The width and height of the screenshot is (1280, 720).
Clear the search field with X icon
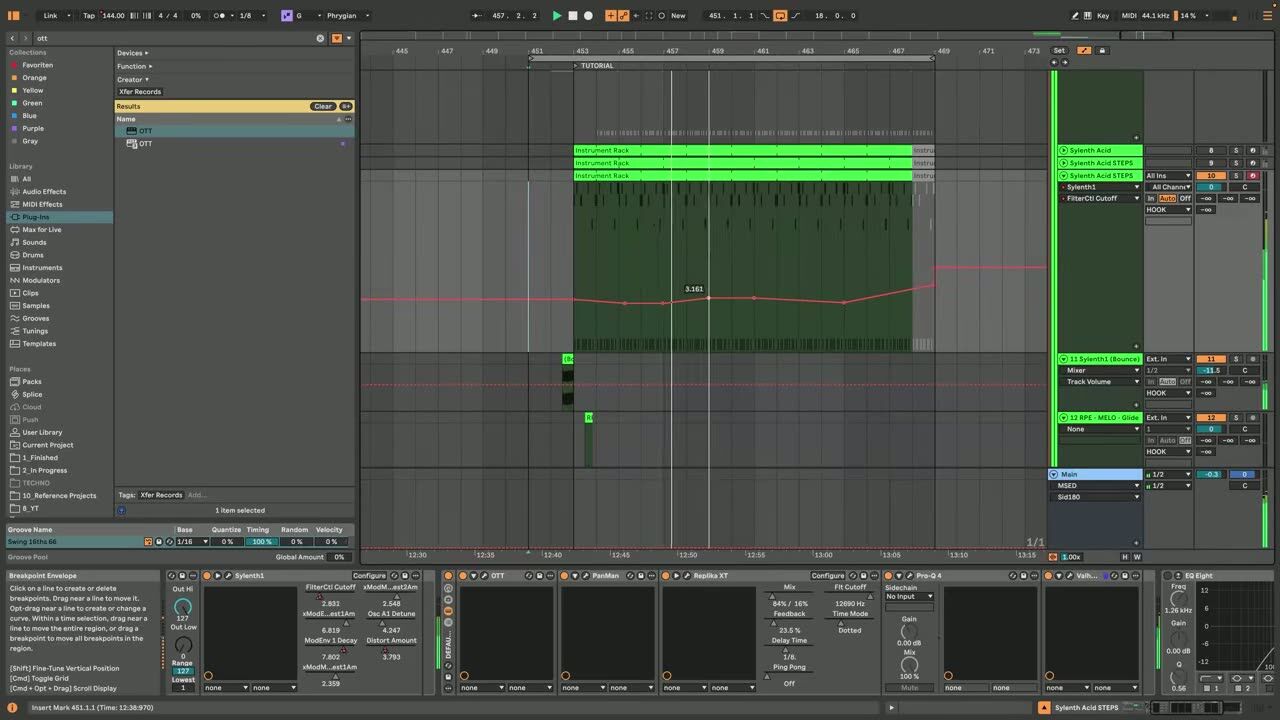click(x=320, y=38)
